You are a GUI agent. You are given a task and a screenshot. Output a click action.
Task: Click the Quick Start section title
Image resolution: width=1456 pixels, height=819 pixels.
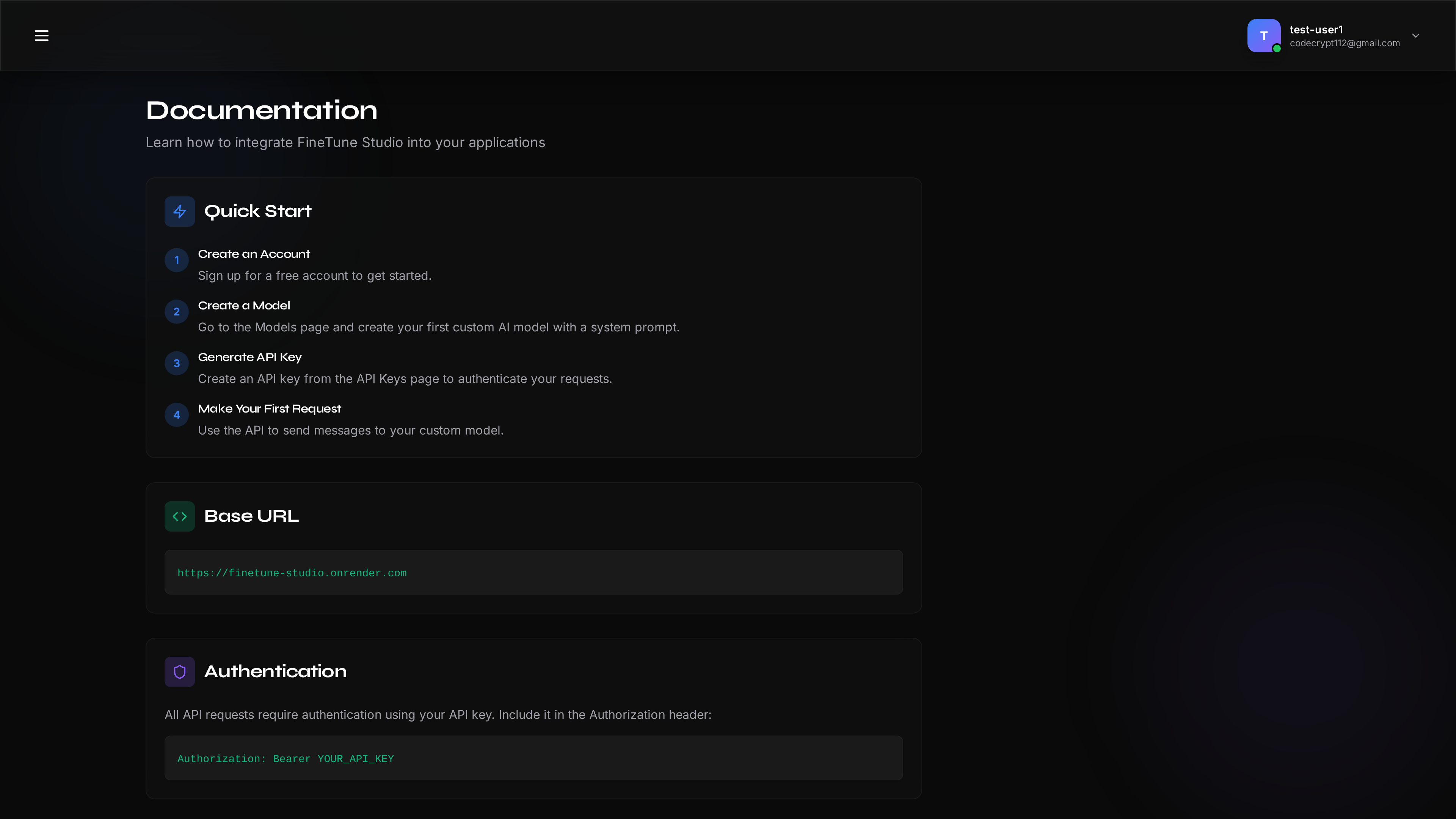click(258, 212)
